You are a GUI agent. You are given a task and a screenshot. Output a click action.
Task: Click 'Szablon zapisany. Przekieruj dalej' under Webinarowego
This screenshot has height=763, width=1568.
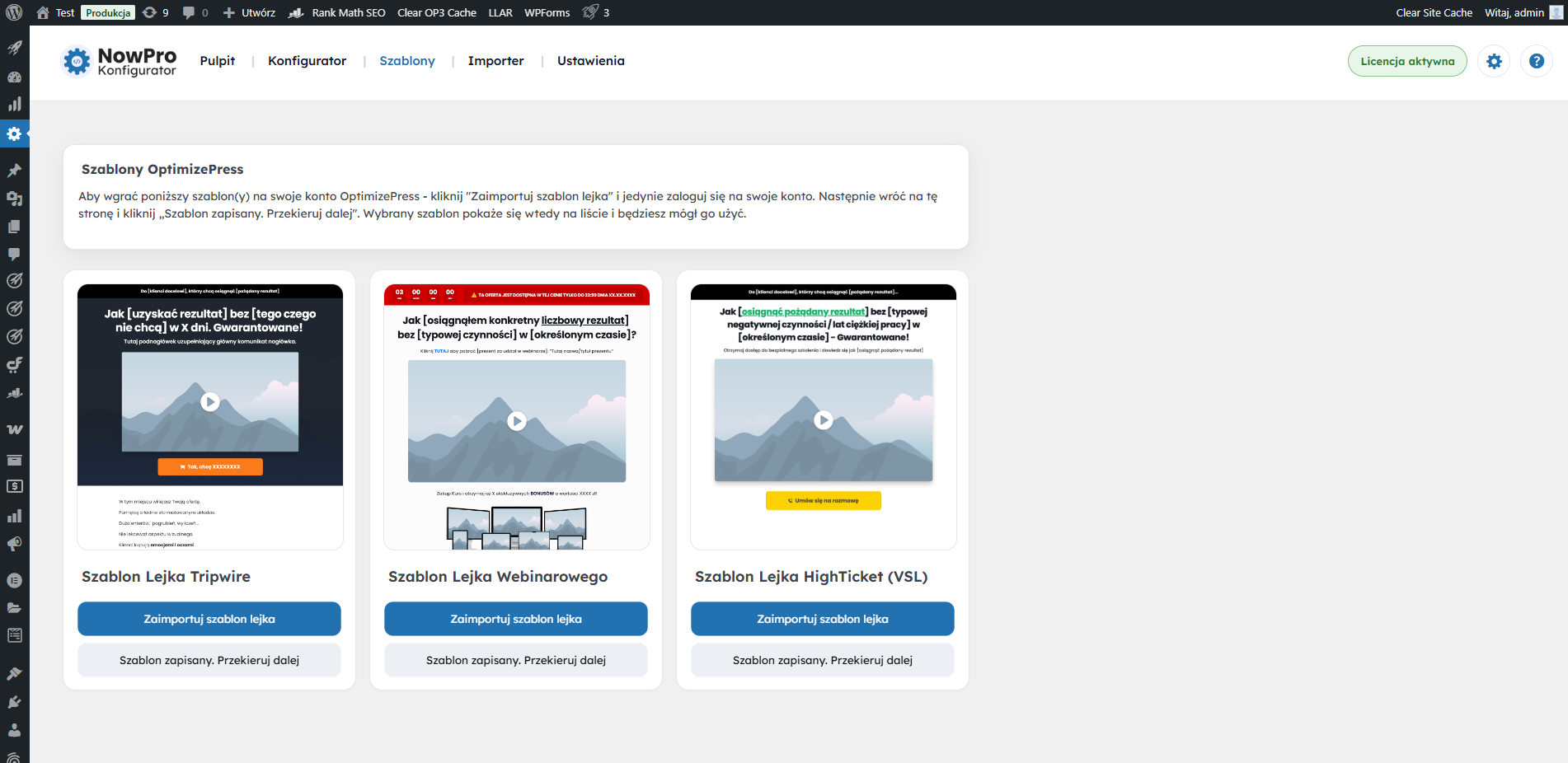516,660
